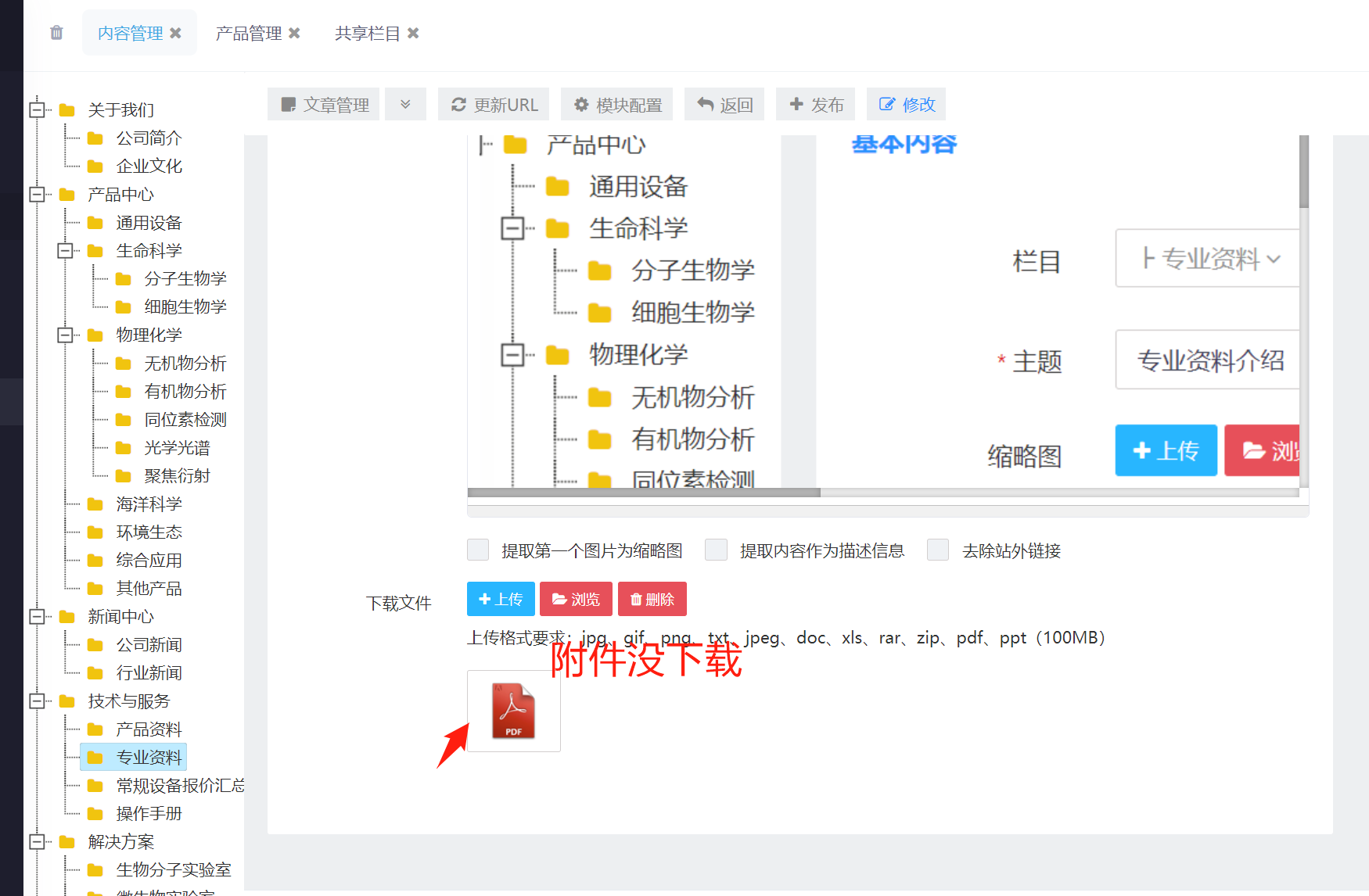The image size is (1369, 896).
Task: Select 无机物分析 in the sidebar tree
Action: [185, 364]
